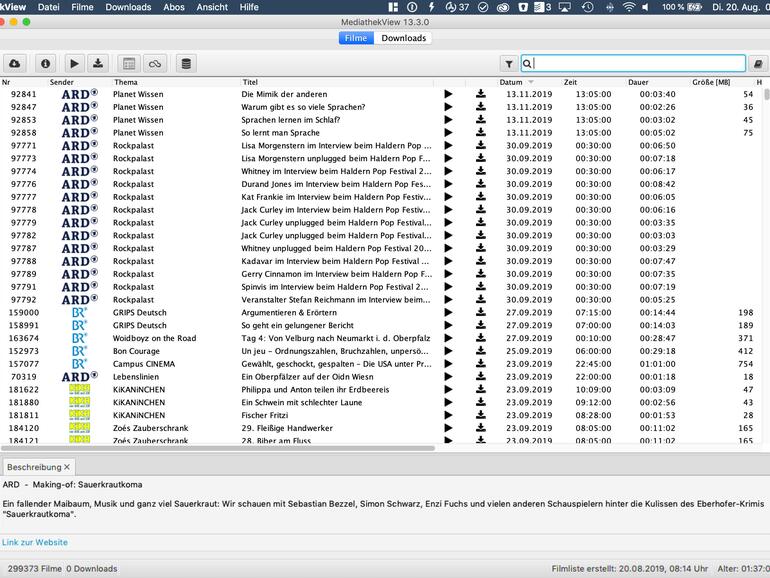This screenshot has height=578, width=770.
Task: Open film information with the info icon
Action: point(46,63)
